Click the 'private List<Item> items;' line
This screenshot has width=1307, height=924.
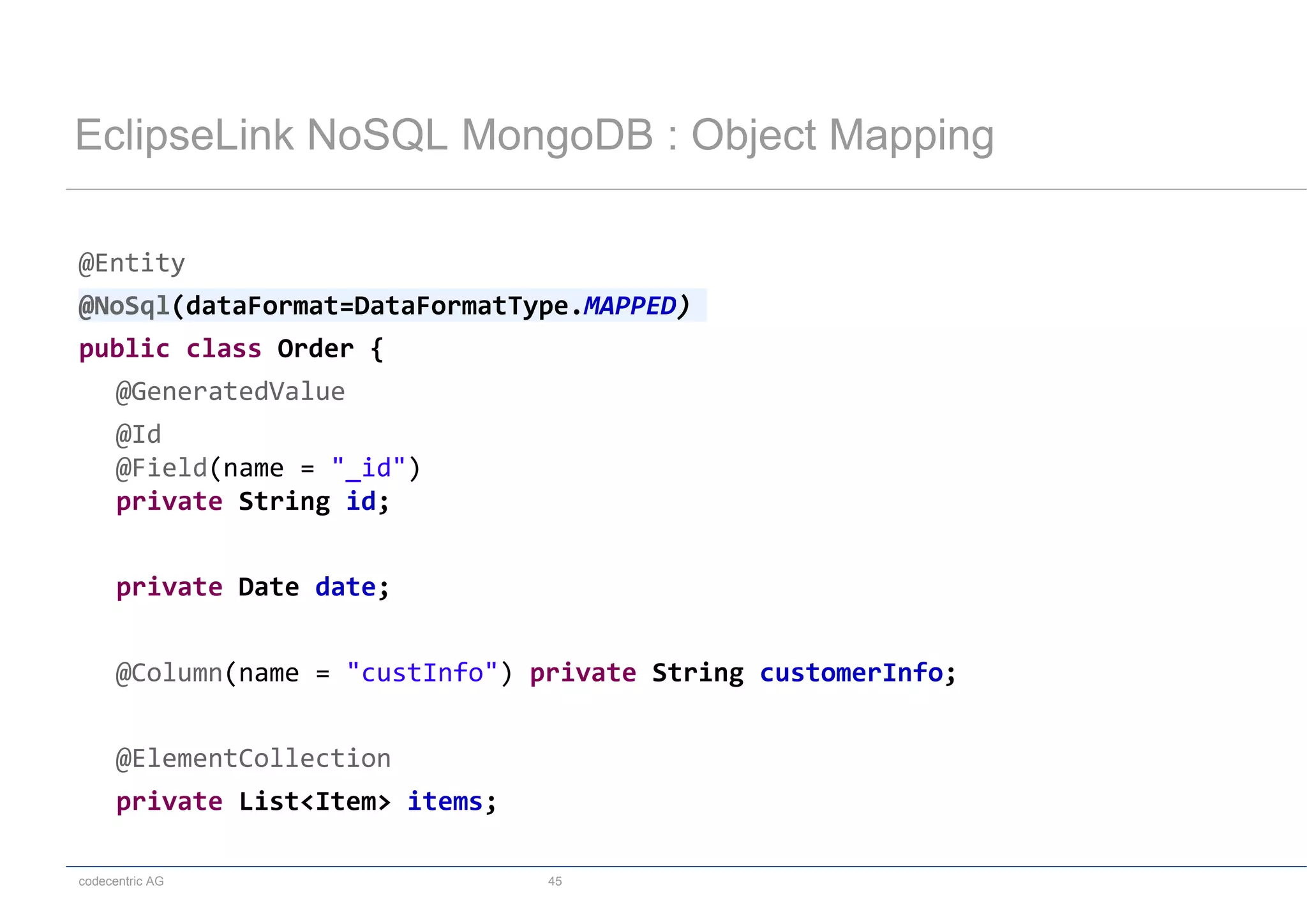tap(306, 801)
